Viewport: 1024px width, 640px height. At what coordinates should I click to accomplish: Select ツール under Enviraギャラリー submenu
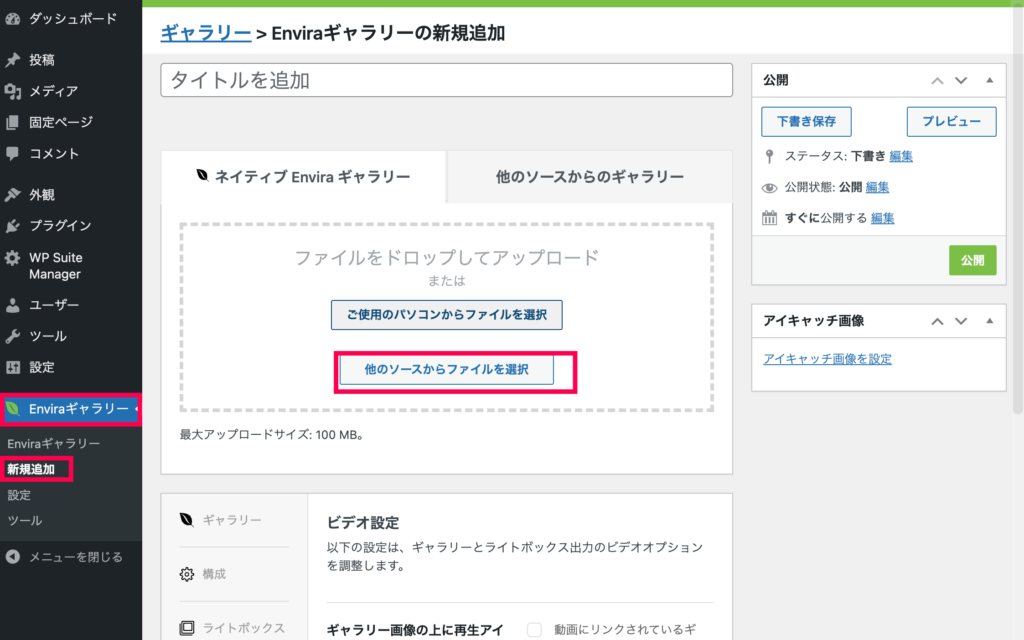[x=25, y=520]
